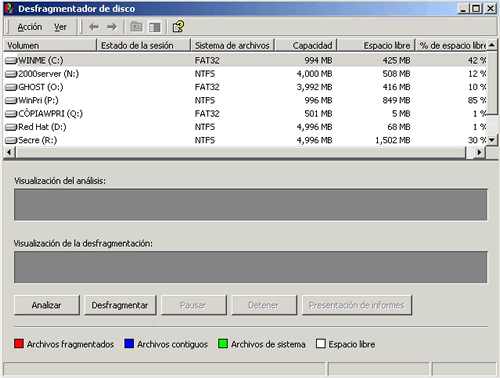Click the Back arrow toolbar icon
This screenshot has height=378, width=500.
pyautogui.click(x=94, y=27)
